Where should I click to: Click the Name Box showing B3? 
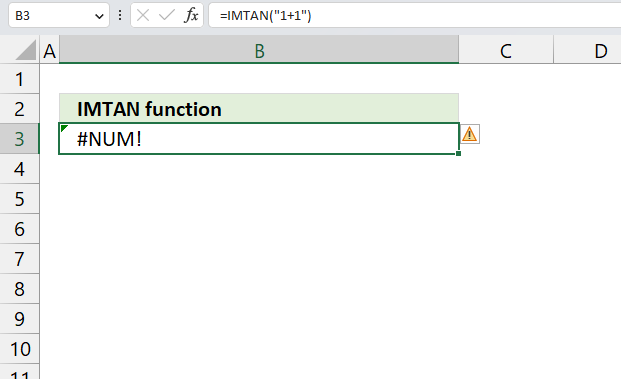point(59,15)
